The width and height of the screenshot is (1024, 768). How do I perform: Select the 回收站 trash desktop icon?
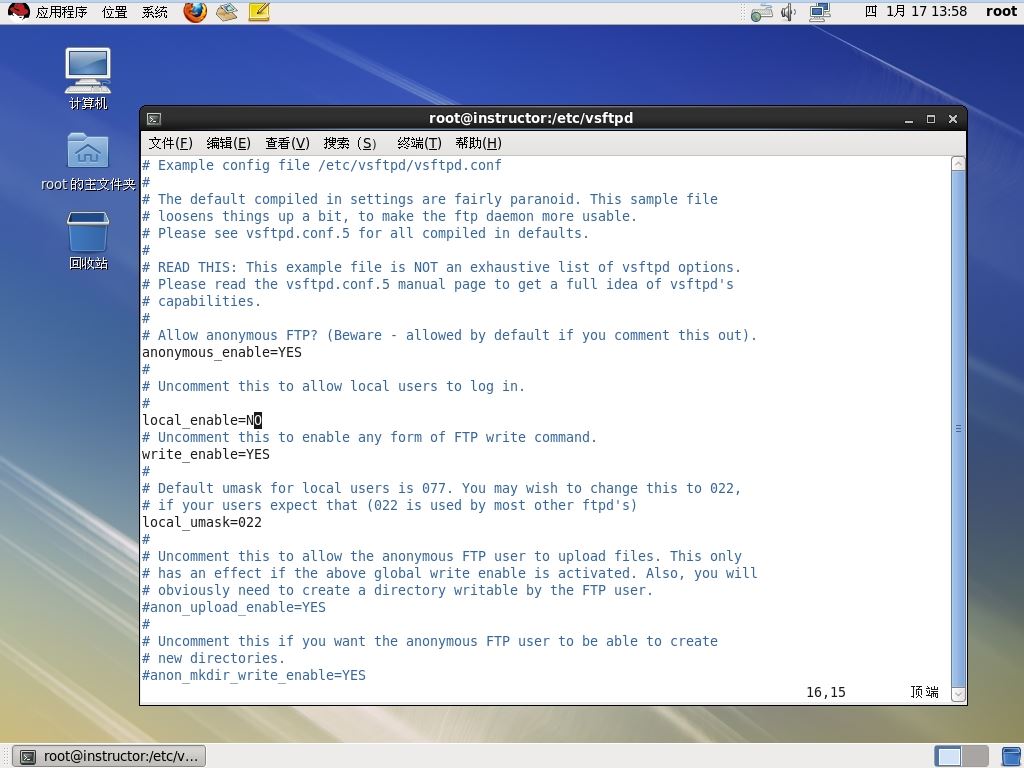coord(88,240)
